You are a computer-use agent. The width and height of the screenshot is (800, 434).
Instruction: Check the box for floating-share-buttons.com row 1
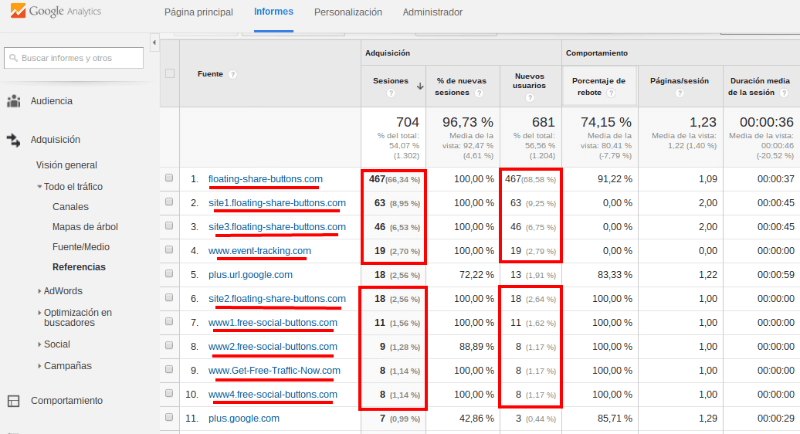[169, 178]
